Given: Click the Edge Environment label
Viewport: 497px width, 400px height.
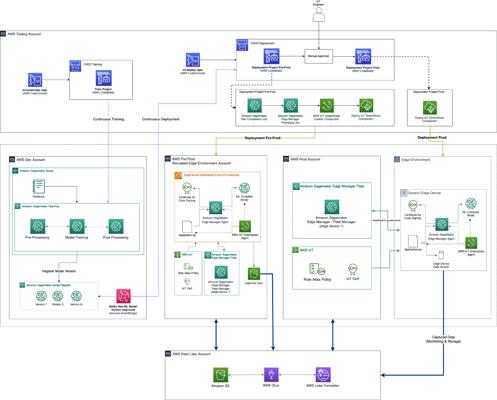Looking at the screenshot, I should (416, 160).
